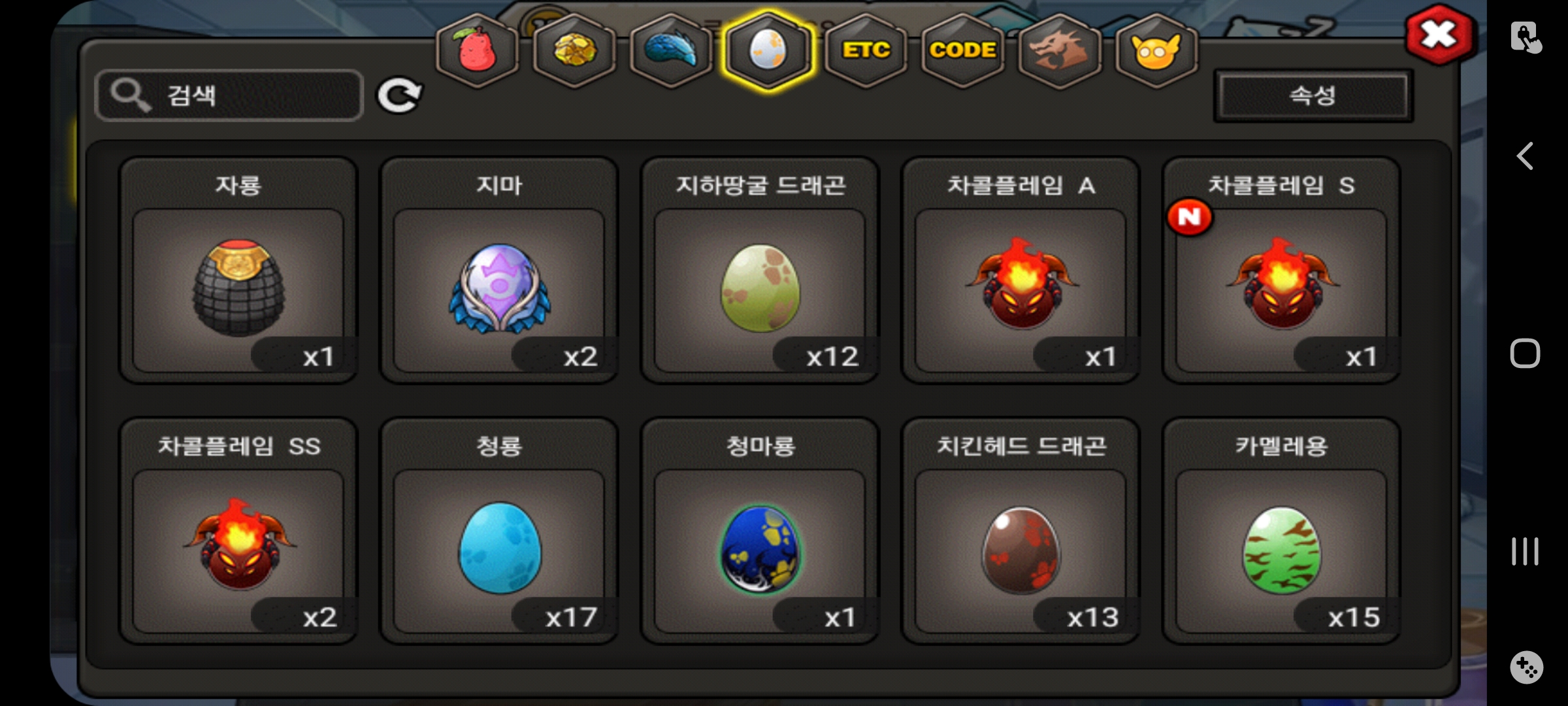Tap the Android back arrow
Image resolution: width=1568 pixels, height=706 pixels.
click(x=1525, y=156)
